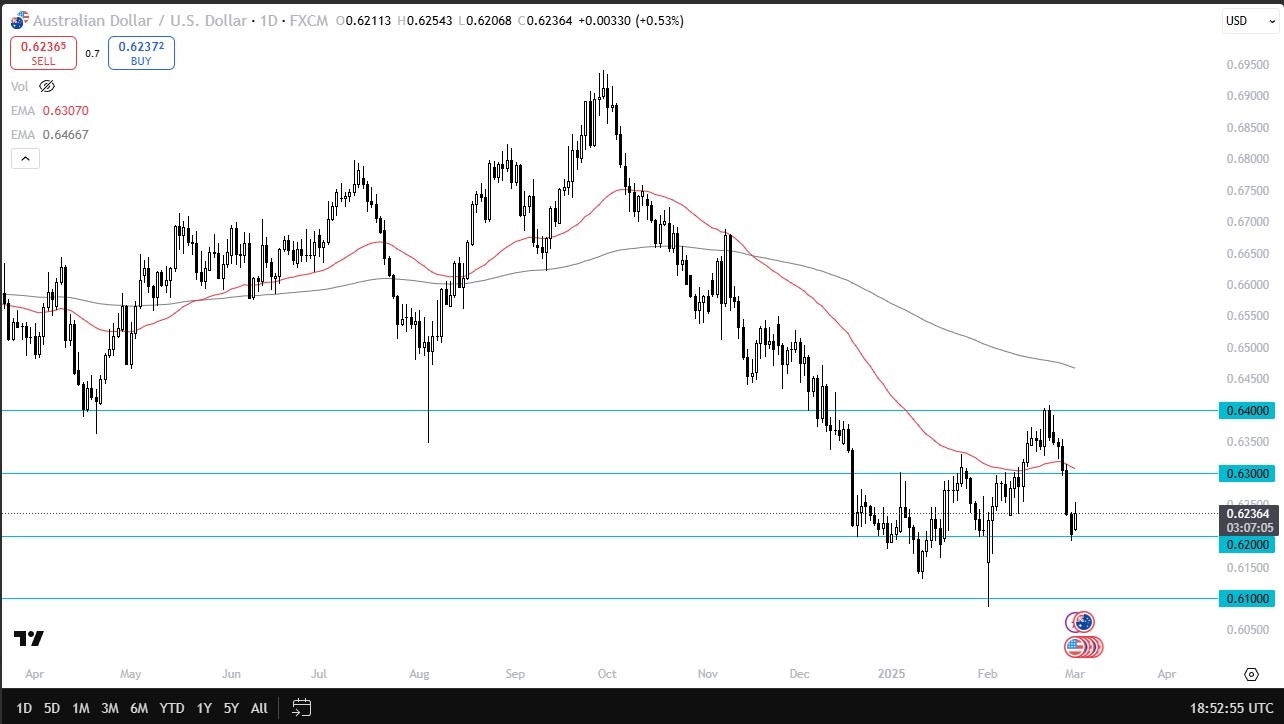Open timezone menu at the UTC clock
The height and width of the screenshot is (724, 1284).
click(x=1232, y=708)
